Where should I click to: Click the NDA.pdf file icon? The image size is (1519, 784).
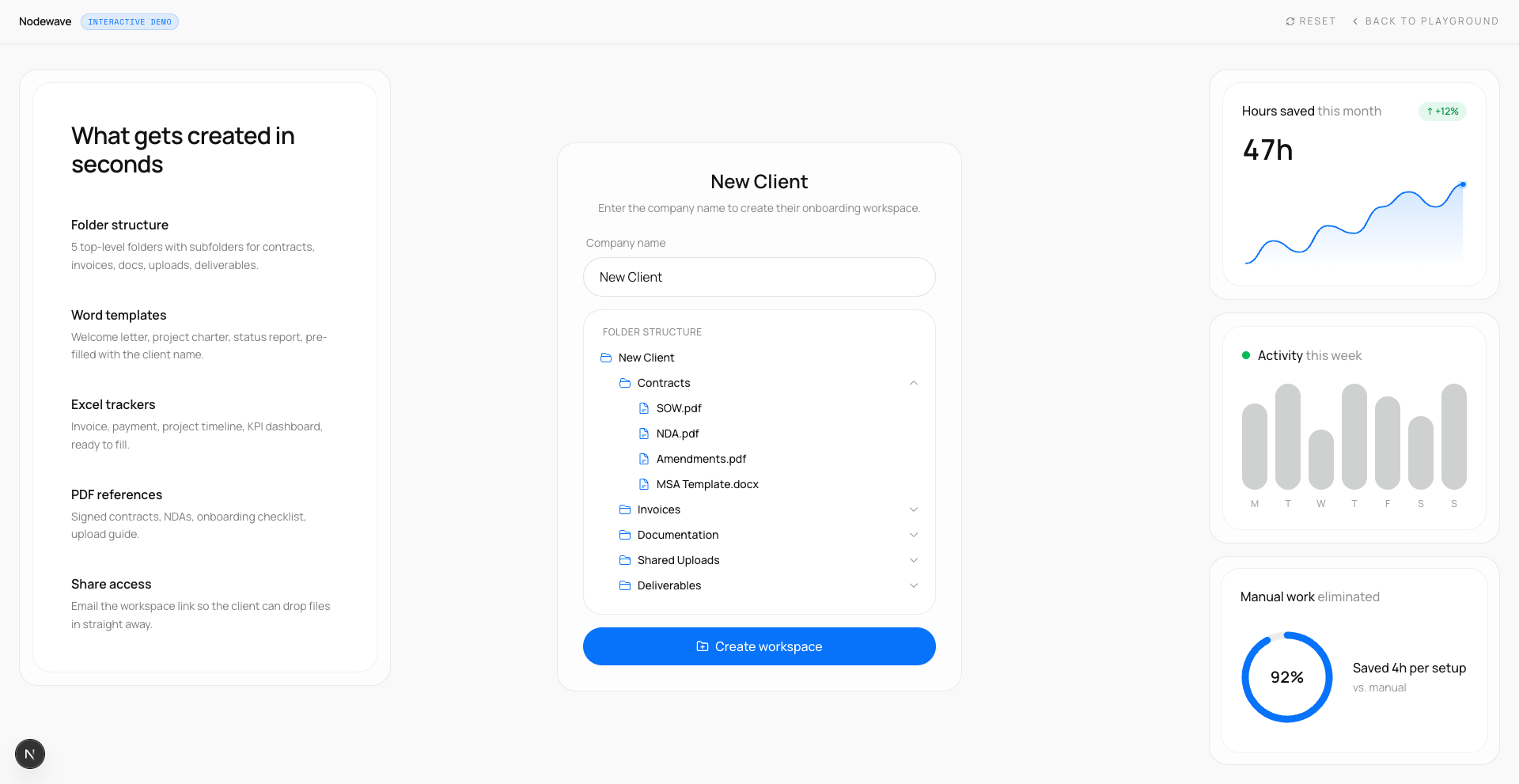click(x=644, y=434)
